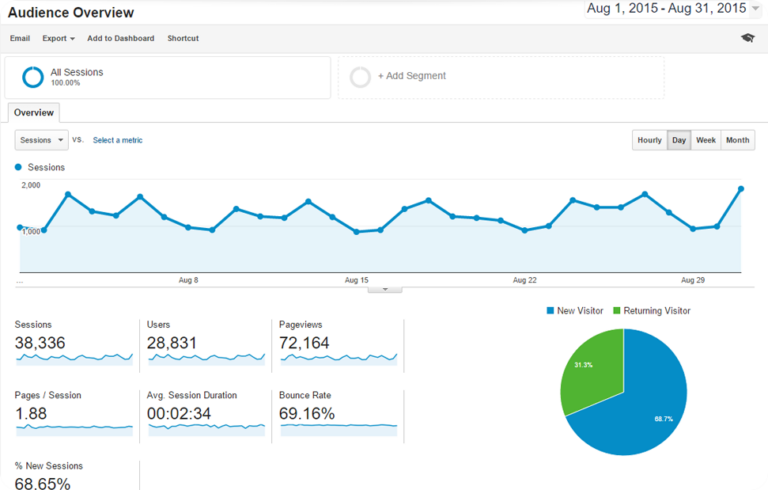
Task: Open the Sessions metric dropdown
Action: [x=42, y=140]
